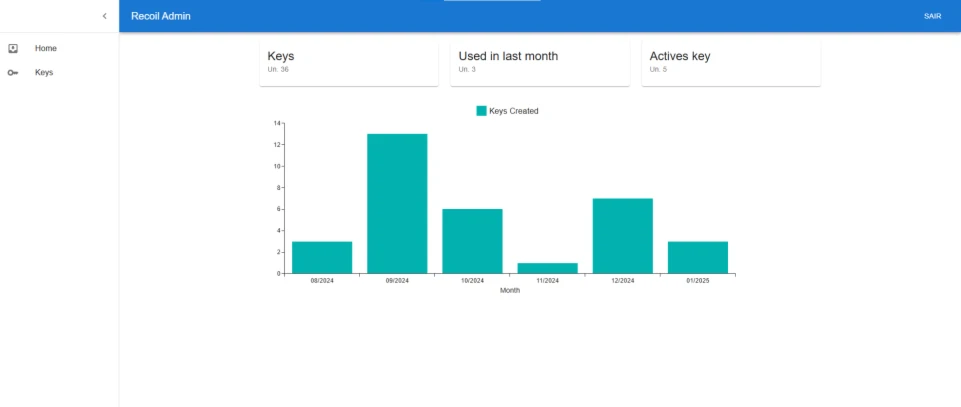Screen dimensions: 961x407
Task: Open the SAIR user menu
Action: [932, 16]
